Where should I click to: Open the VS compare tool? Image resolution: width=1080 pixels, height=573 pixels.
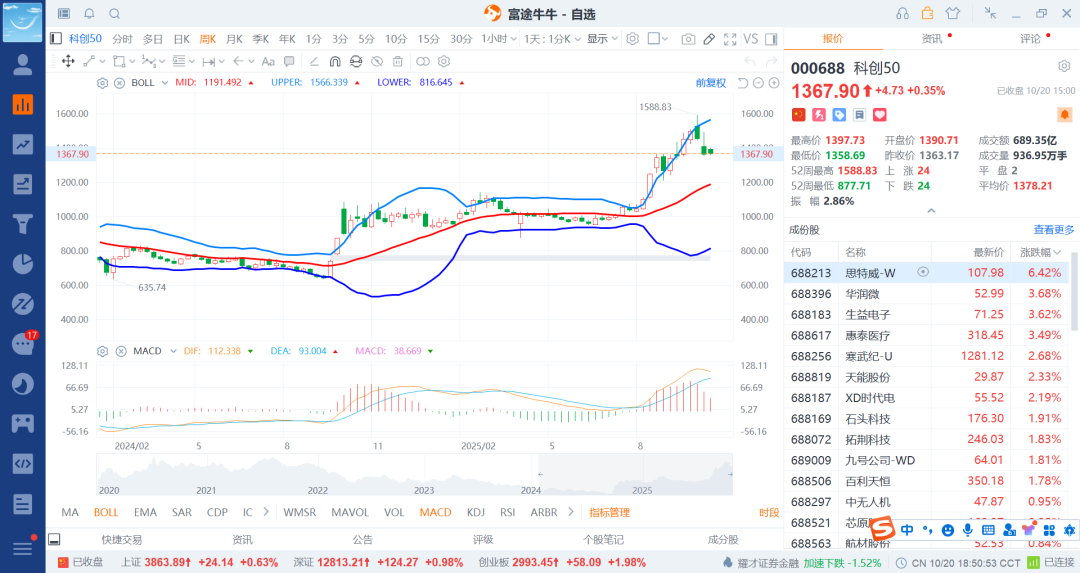click(751, 39)
